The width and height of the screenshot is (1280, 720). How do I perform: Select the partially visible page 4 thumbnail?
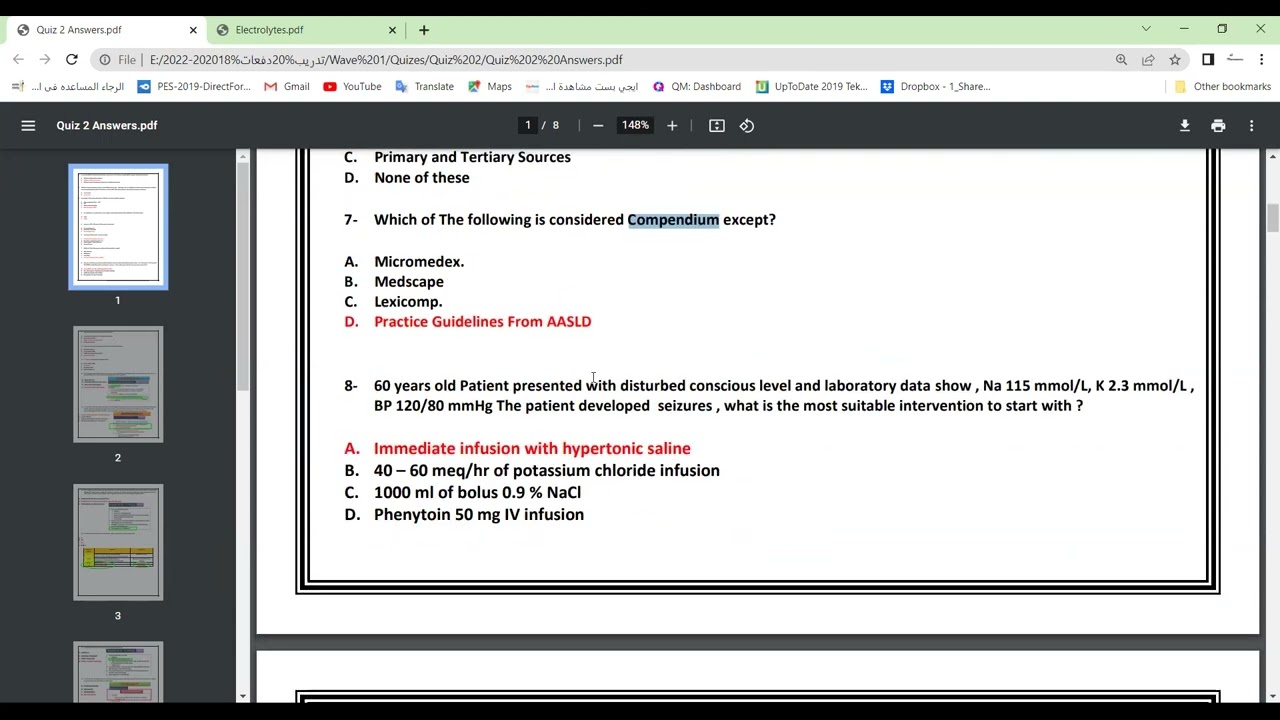[118, 672]
